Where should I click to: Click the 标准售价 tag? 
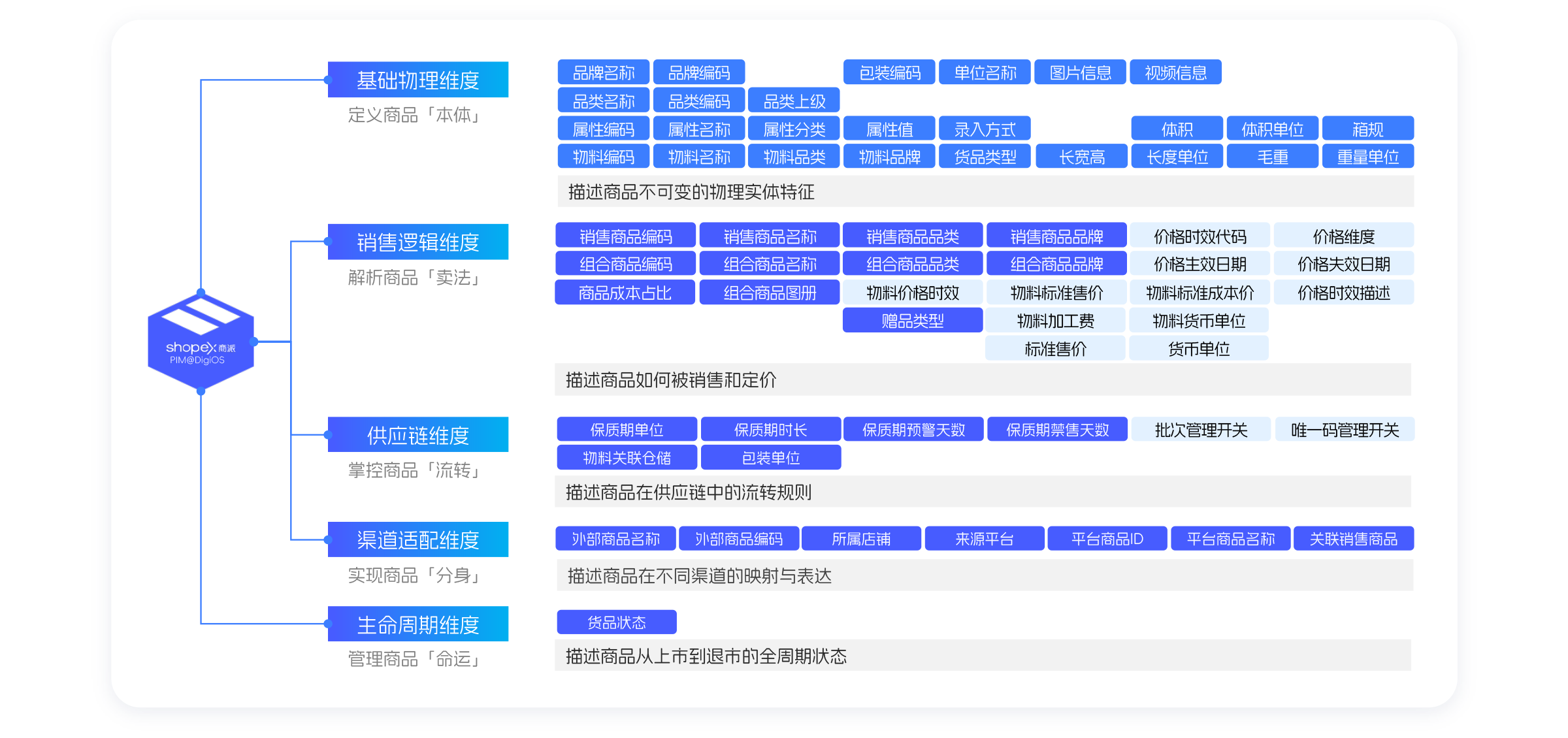point(1055,348)
